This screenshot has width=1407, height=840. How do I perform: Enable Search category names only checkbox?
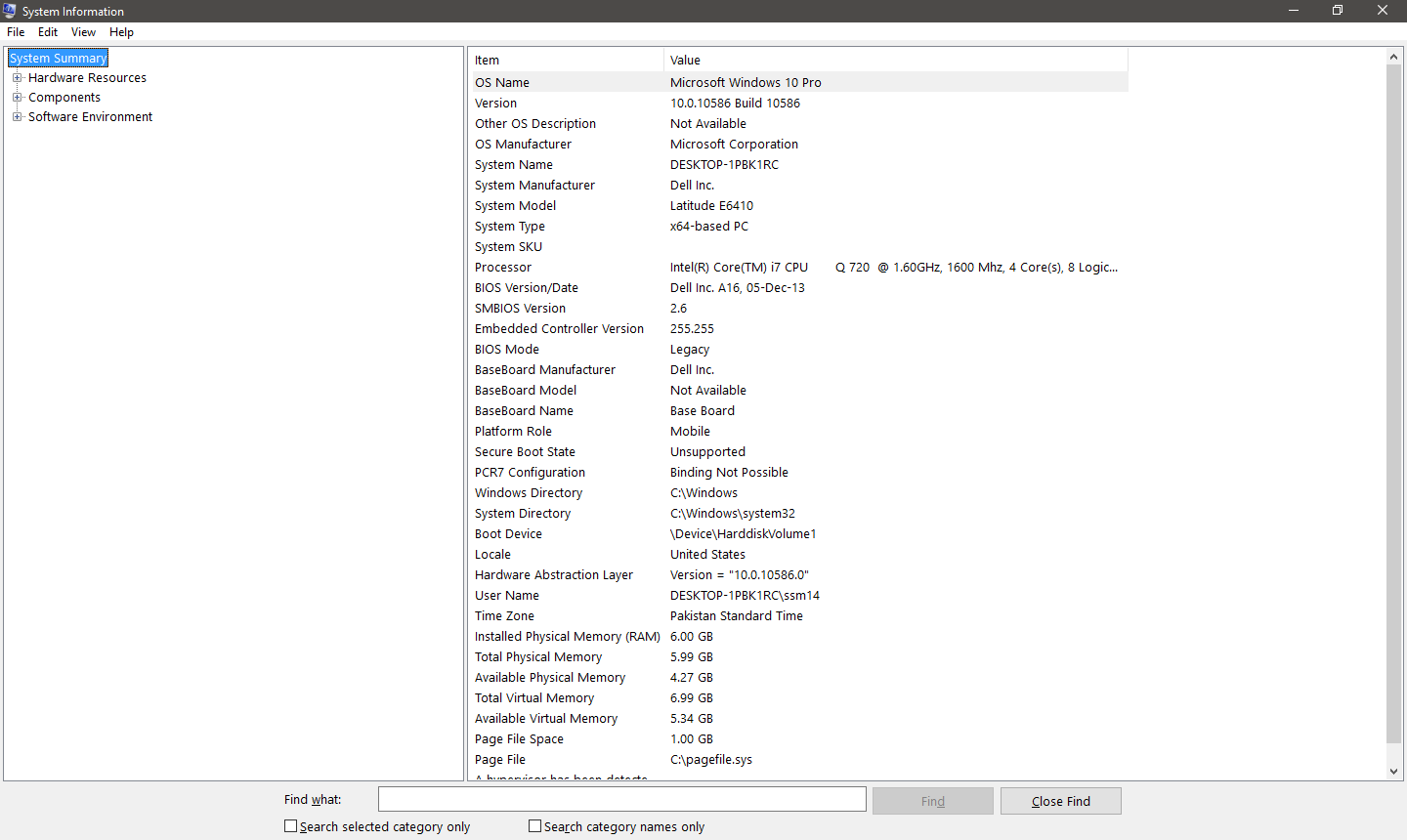point(534,826)
